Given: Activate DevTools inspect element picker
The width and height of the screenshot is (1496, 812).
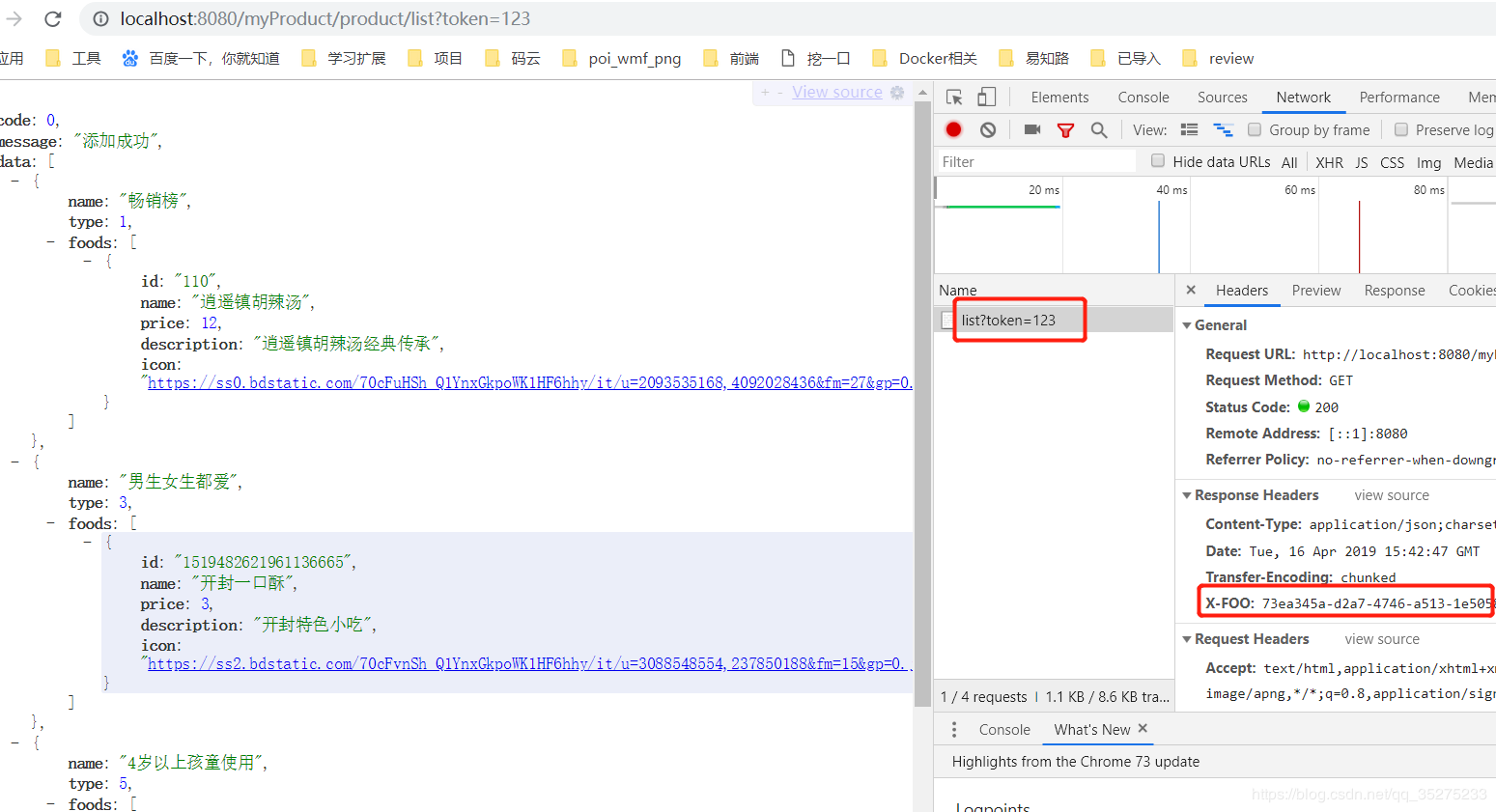Looking at the screenshot, I should (x=954, y=97).
